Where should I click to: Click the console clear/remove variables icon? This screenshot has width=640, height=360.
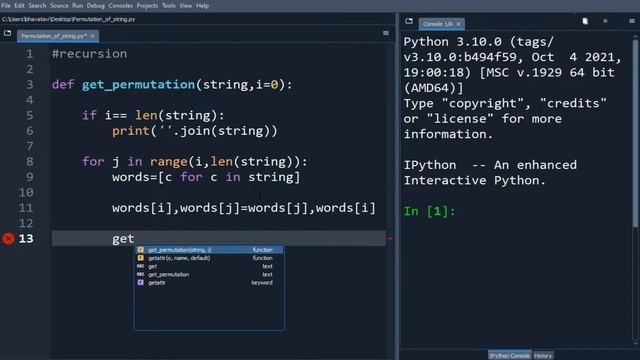click(585, 21)
